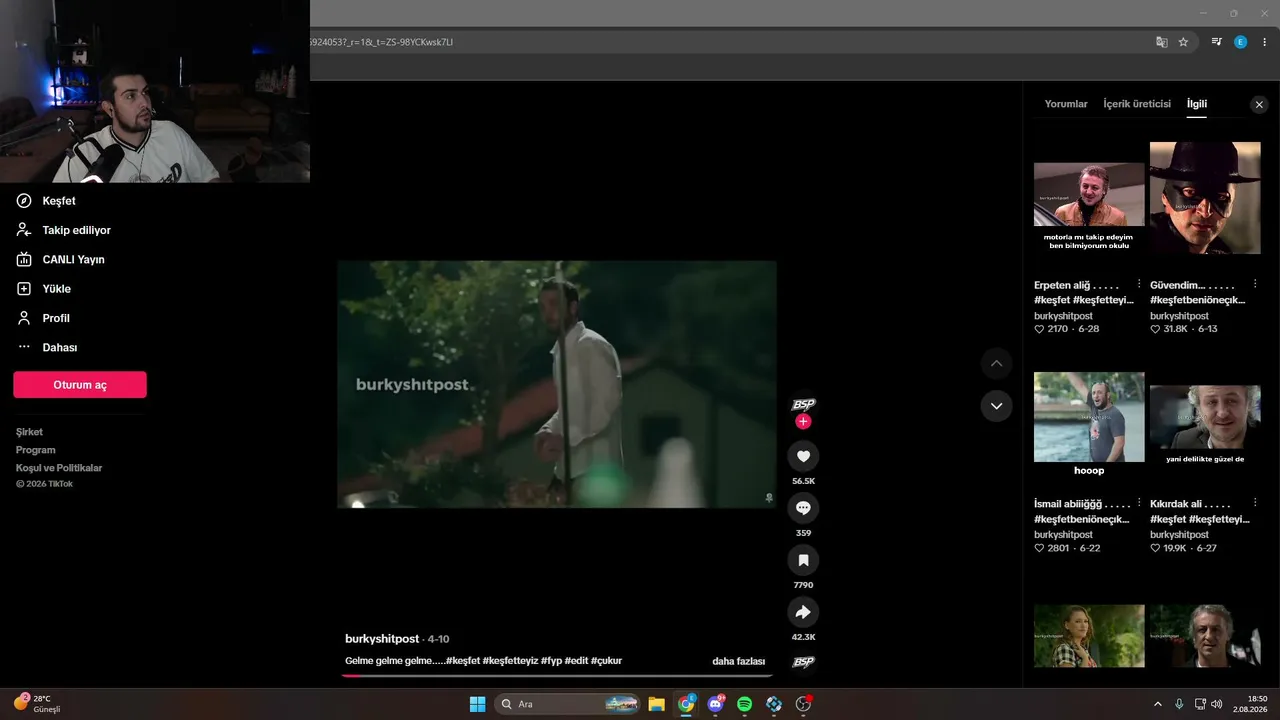Switch to the İçerik üreticisi tab
The image size is (1280, 720).
[x=1137, y=104]
